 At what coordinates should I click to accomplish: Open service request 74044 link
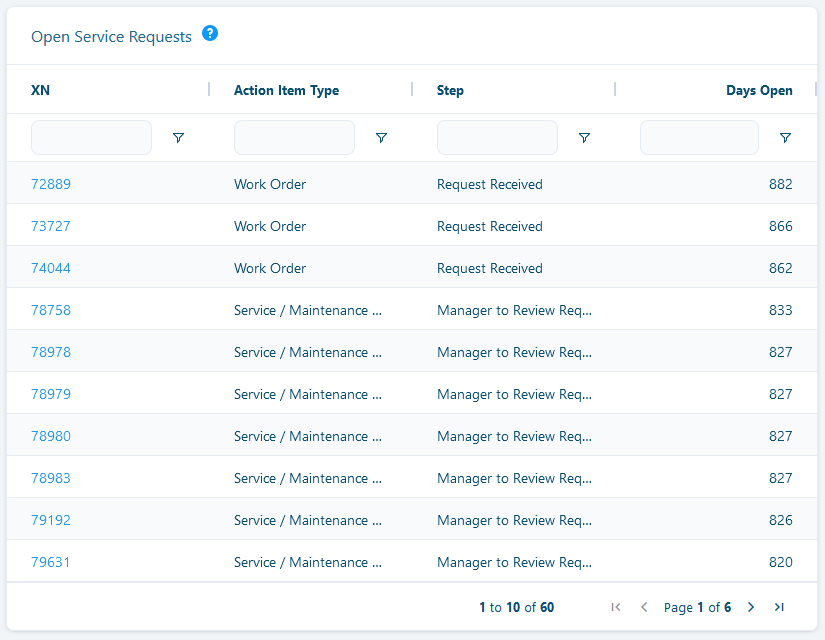point(51,268)
